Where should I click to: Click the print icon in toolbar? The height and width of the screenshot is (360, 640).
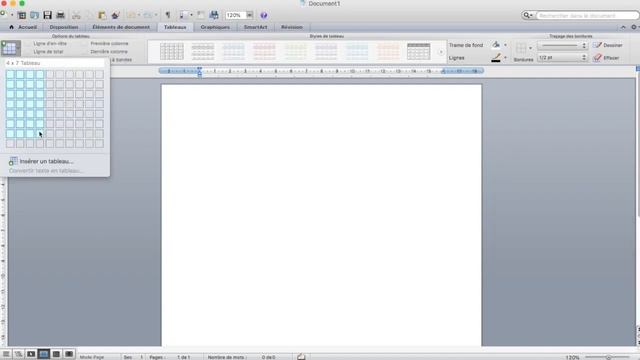click(x=60, y=16)
